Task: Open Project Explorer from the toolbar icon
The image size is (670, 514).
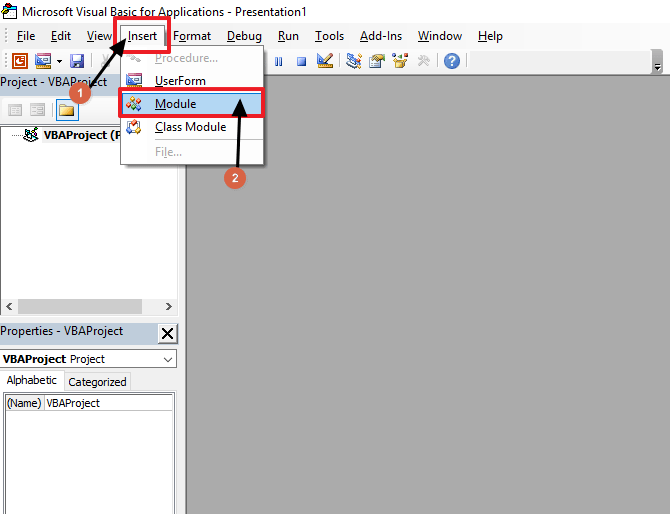Action: (354, 61)
